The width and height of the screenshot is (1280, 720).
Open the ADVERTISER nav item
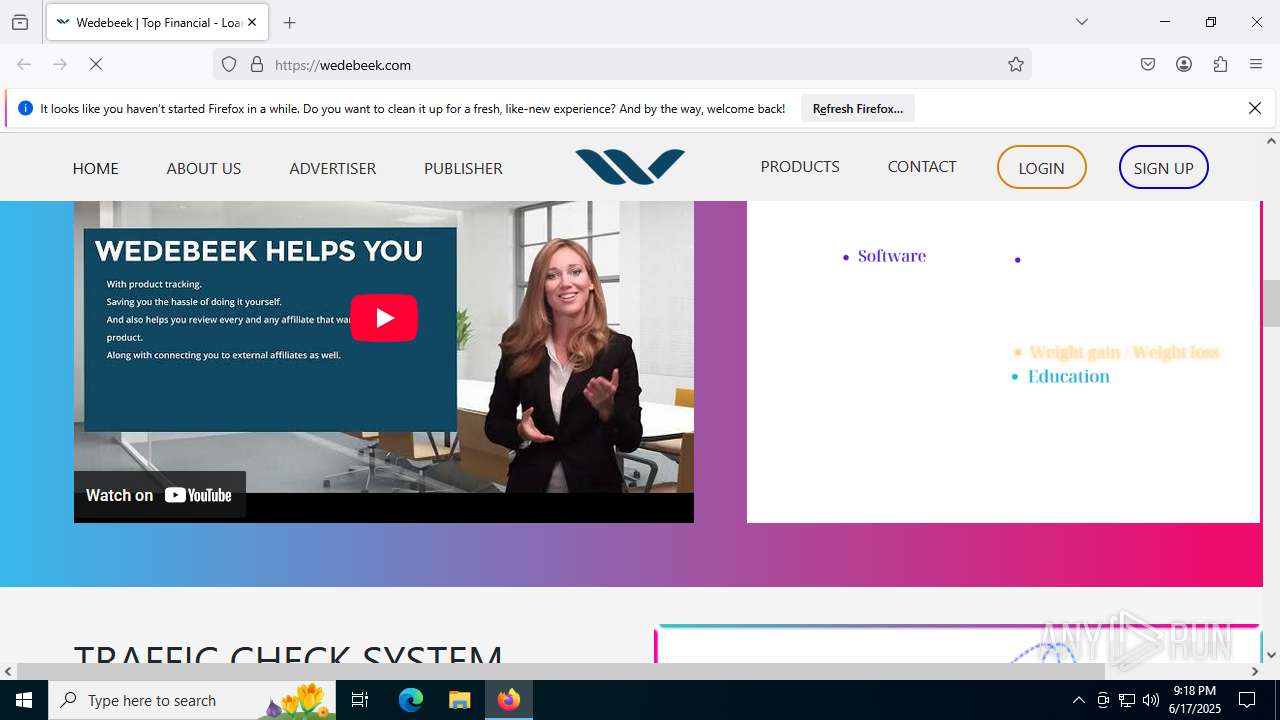333,168
